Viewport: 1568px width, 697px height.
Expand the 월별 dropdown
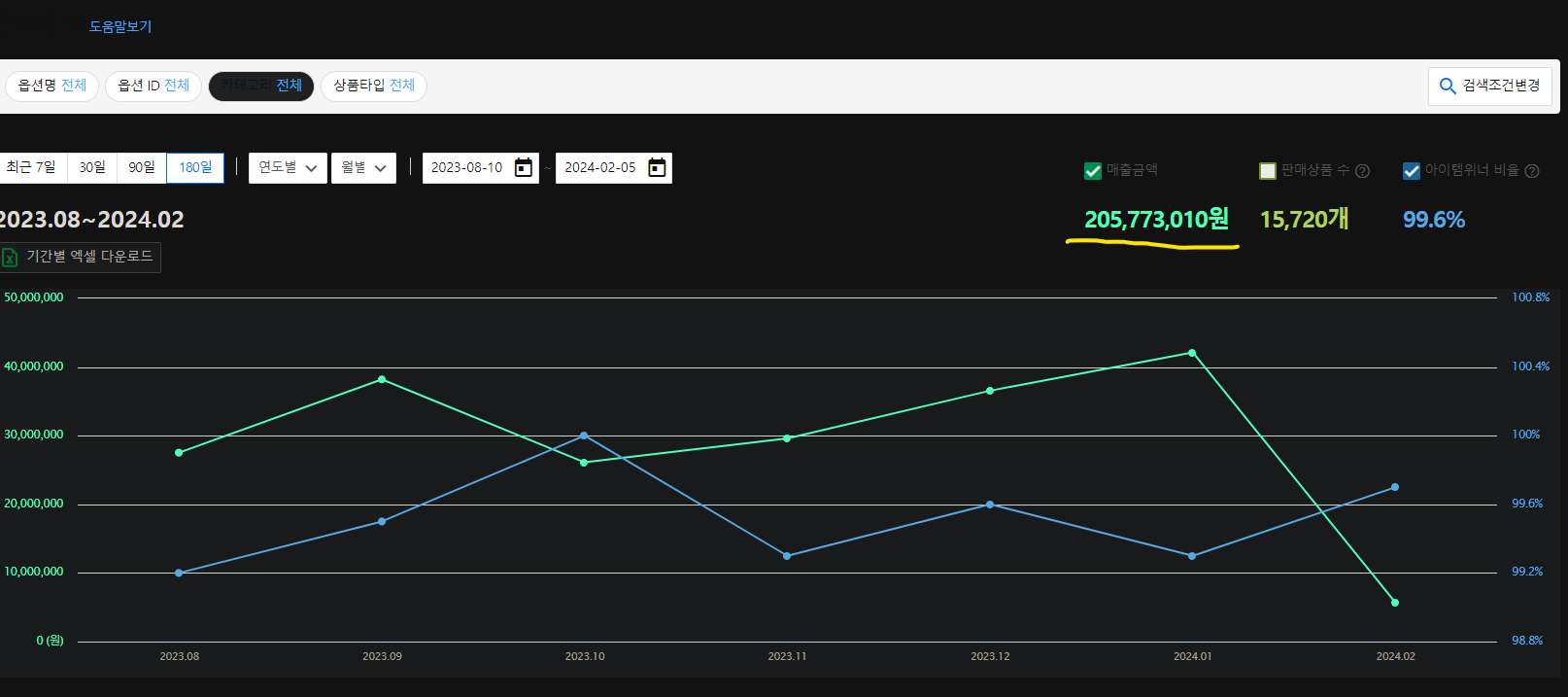pyautogui.click(x=363, y=168)
